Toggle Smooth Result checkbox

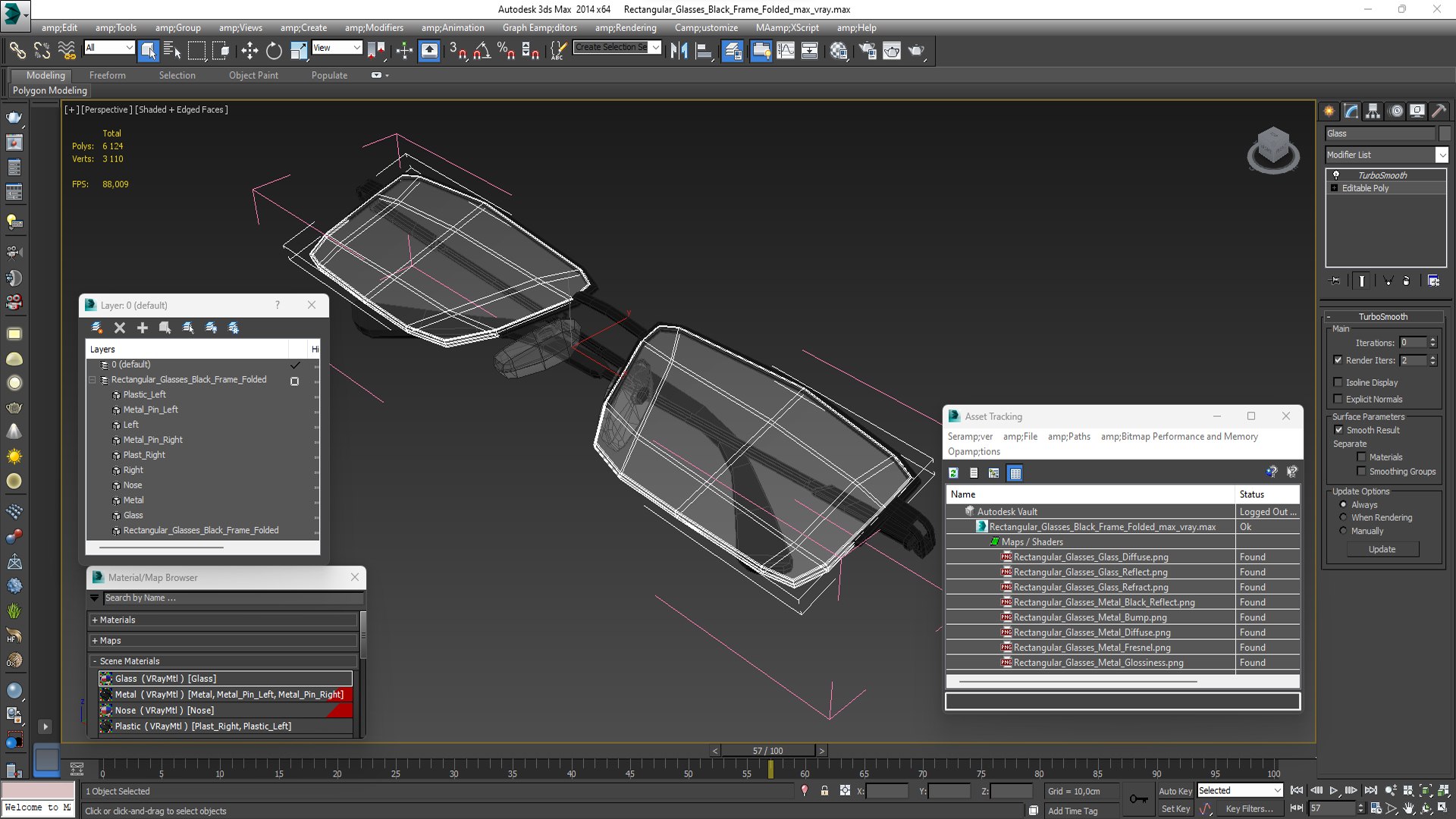tap(1338, 430)
